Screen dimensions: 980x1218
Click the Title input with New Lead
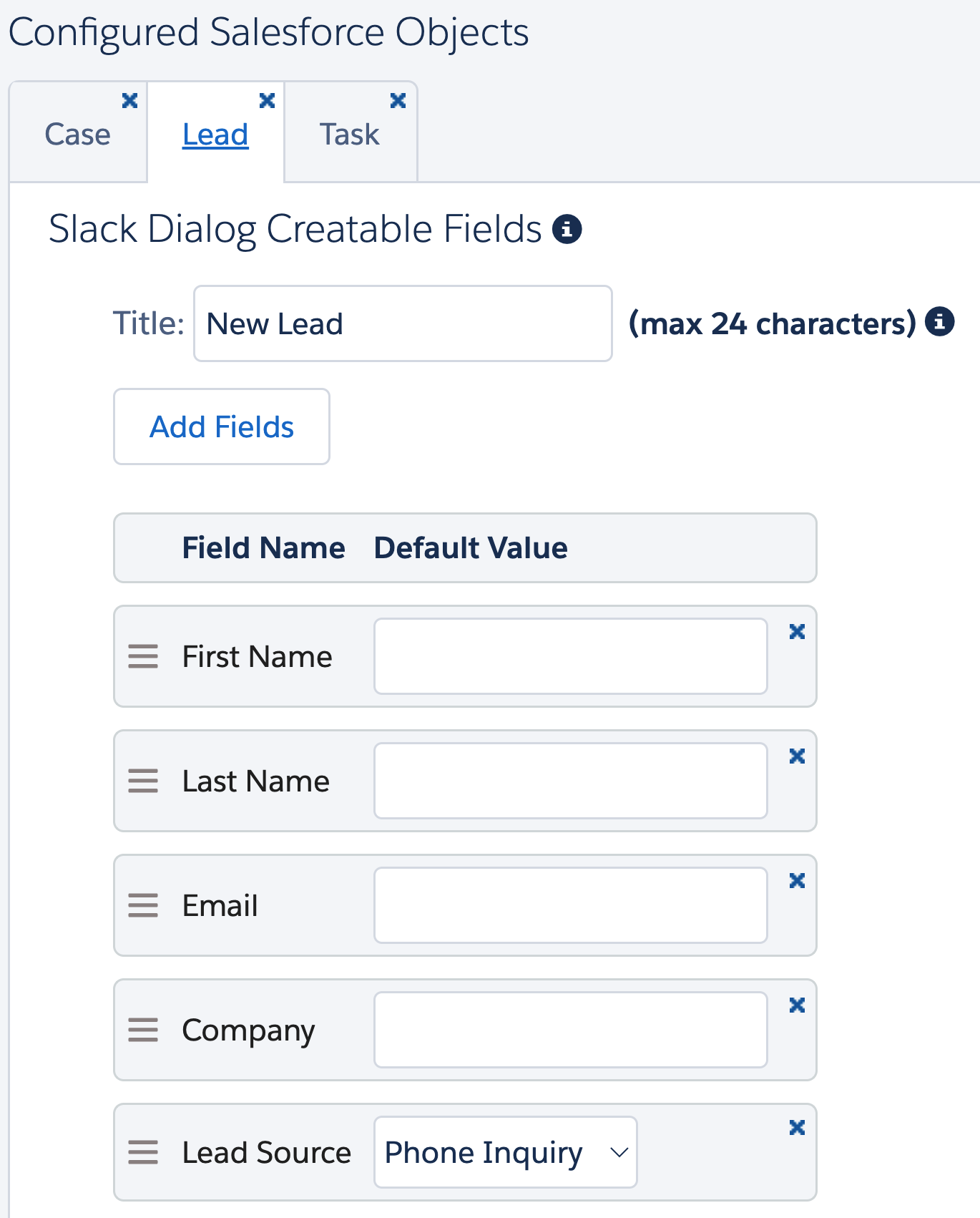[403, 324]
